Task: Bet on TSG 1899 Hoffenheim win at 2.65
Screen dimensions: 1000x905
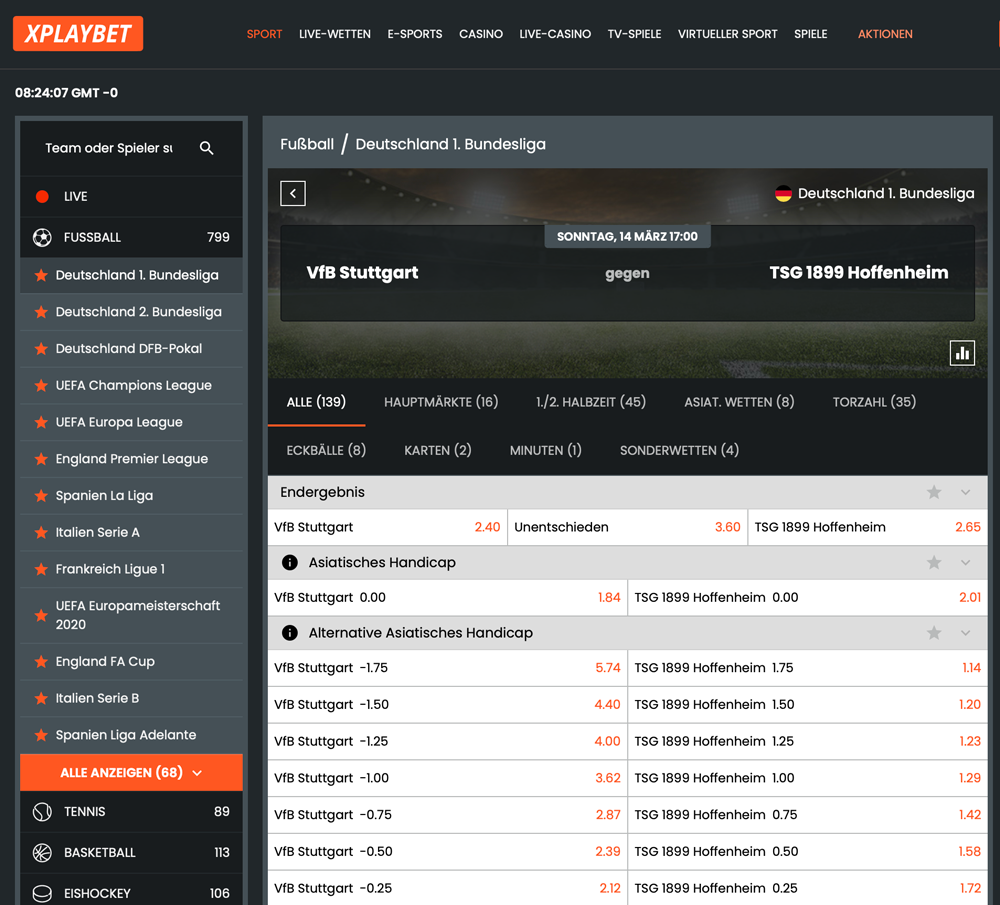Action: coord(867,527)
